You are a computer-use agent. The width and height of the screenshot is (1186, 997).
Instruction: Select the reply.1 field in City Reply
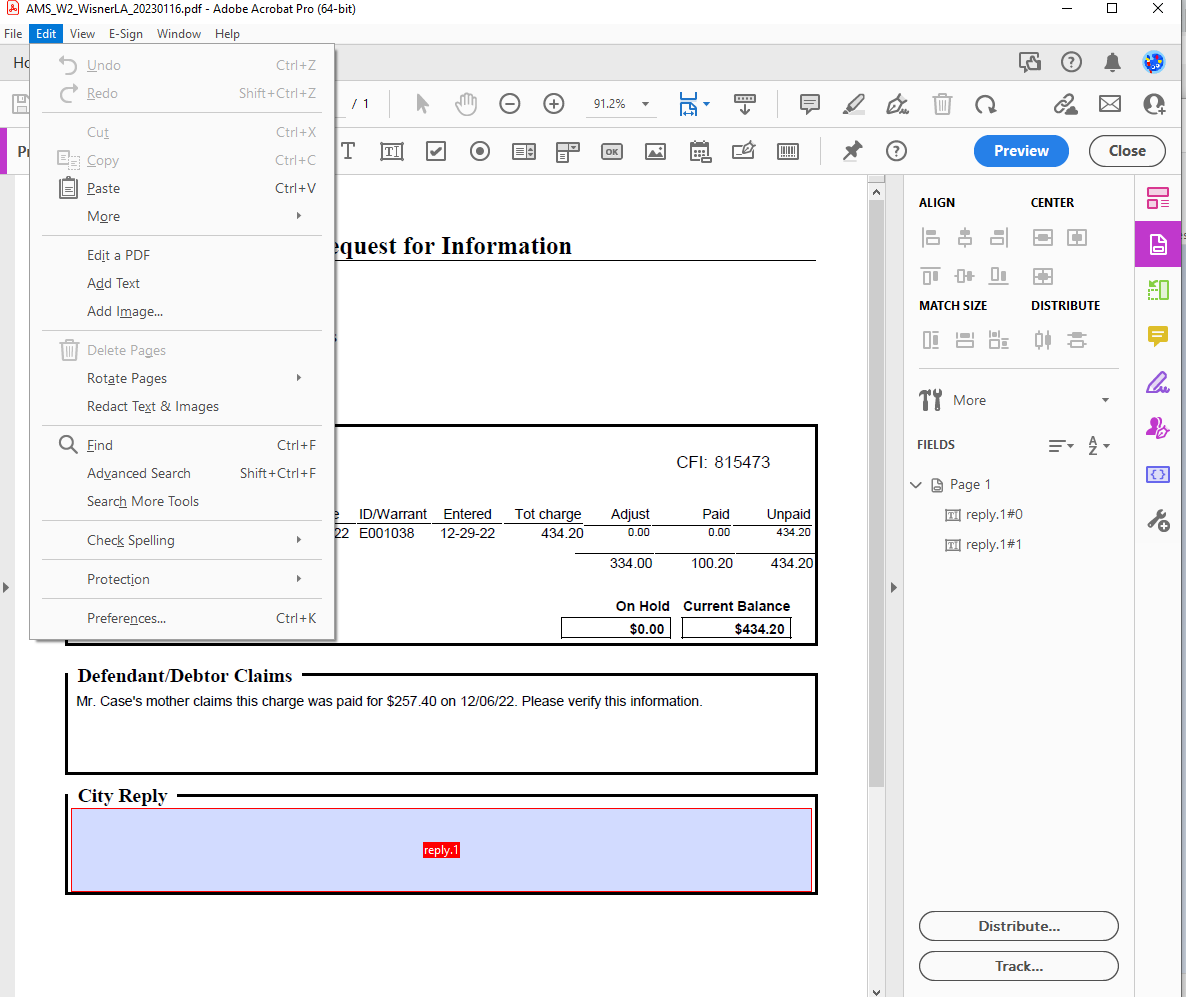(441, 849)
